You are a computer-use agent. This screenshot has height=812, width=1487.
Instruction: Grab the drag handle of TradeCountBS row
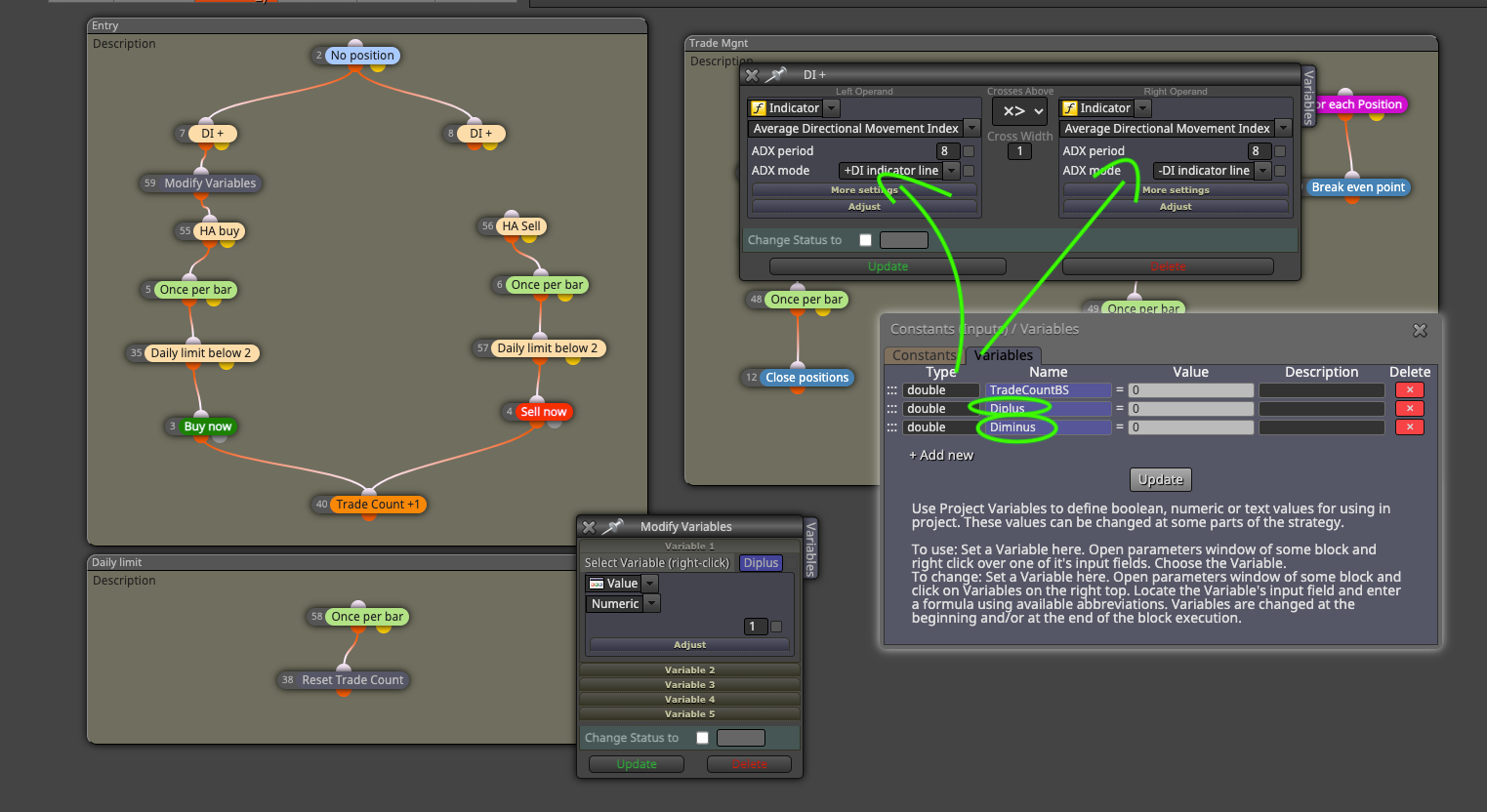891,390
